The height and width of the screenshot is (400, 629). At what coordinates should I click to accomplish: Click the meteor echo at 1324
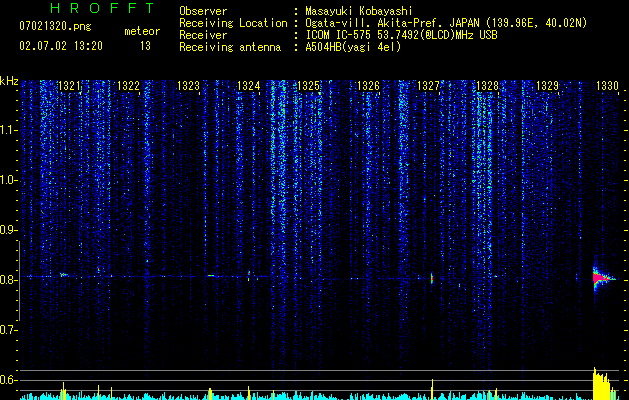(249, 276)
